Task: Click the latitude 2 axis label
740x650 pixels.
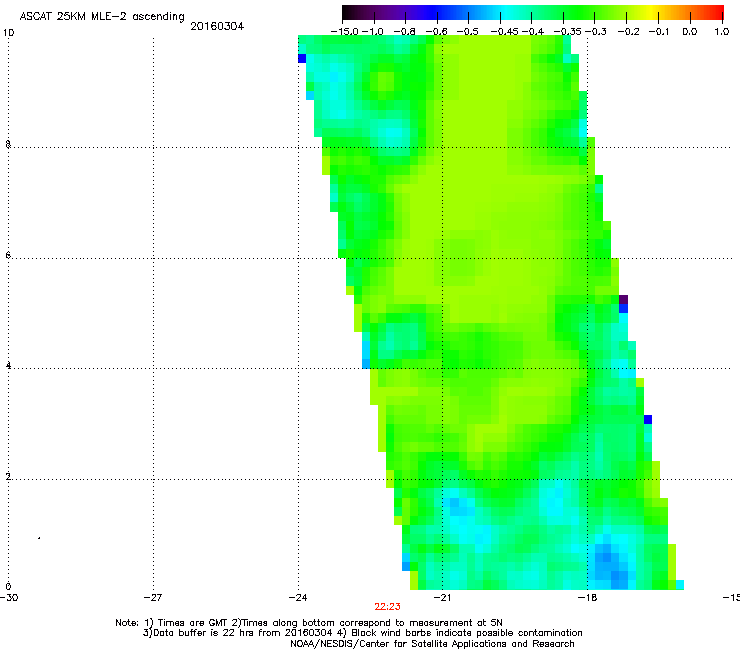Action: click(8, 476)
